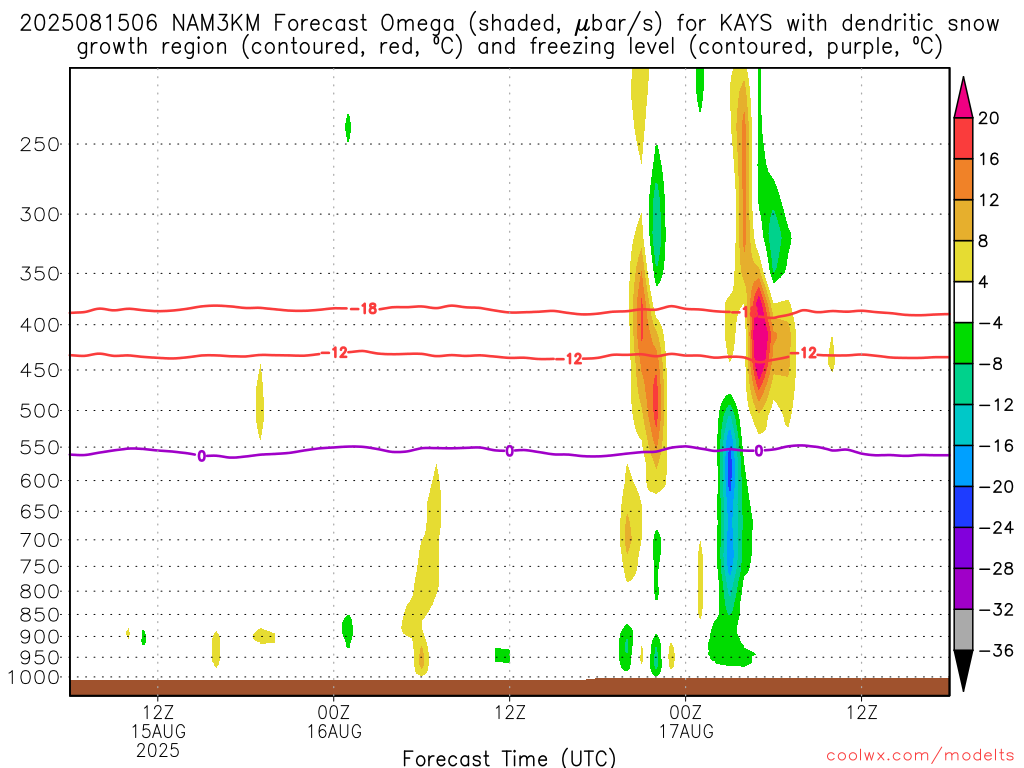
Task: Click the colorbar value label 12
Action: [989, 200]
